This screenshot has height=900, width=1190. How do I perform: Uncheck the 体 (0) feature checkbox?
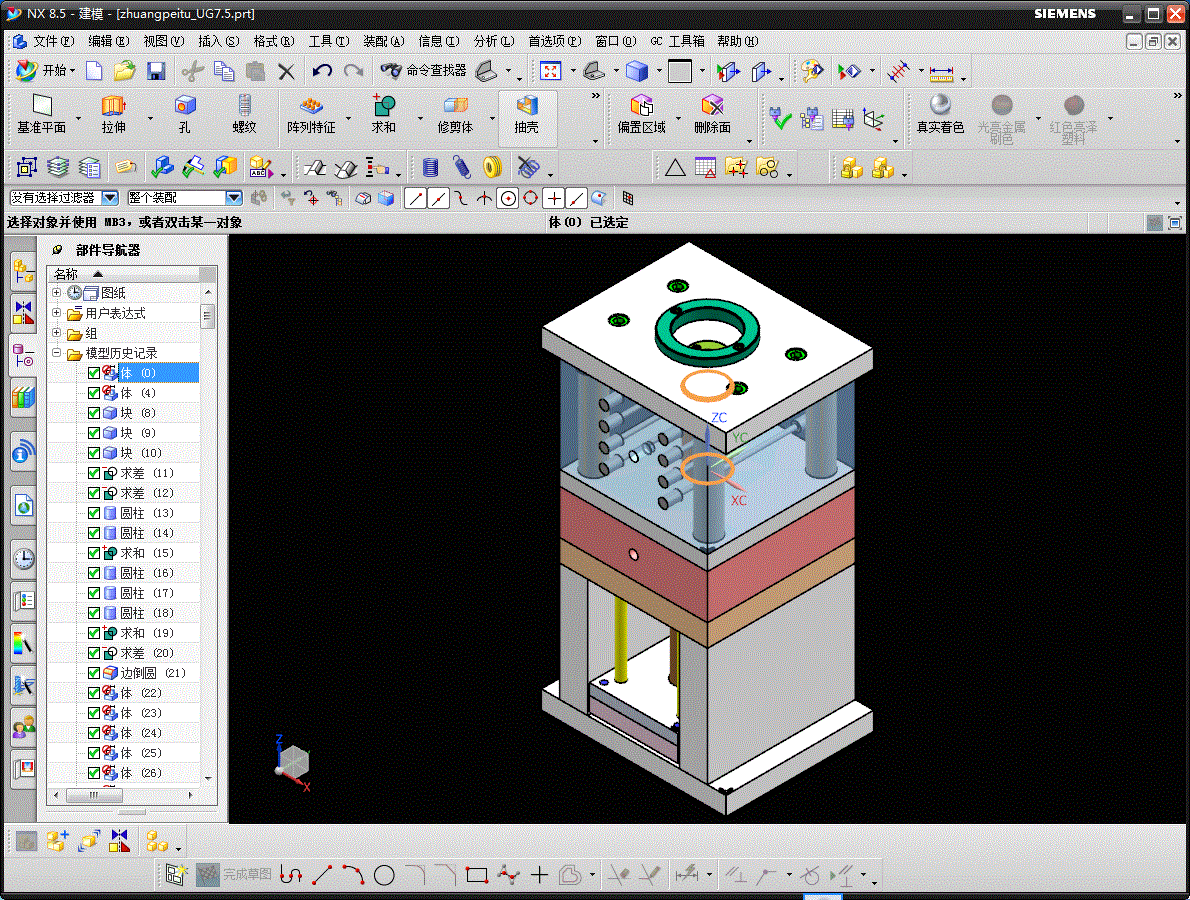click(93, 373)
